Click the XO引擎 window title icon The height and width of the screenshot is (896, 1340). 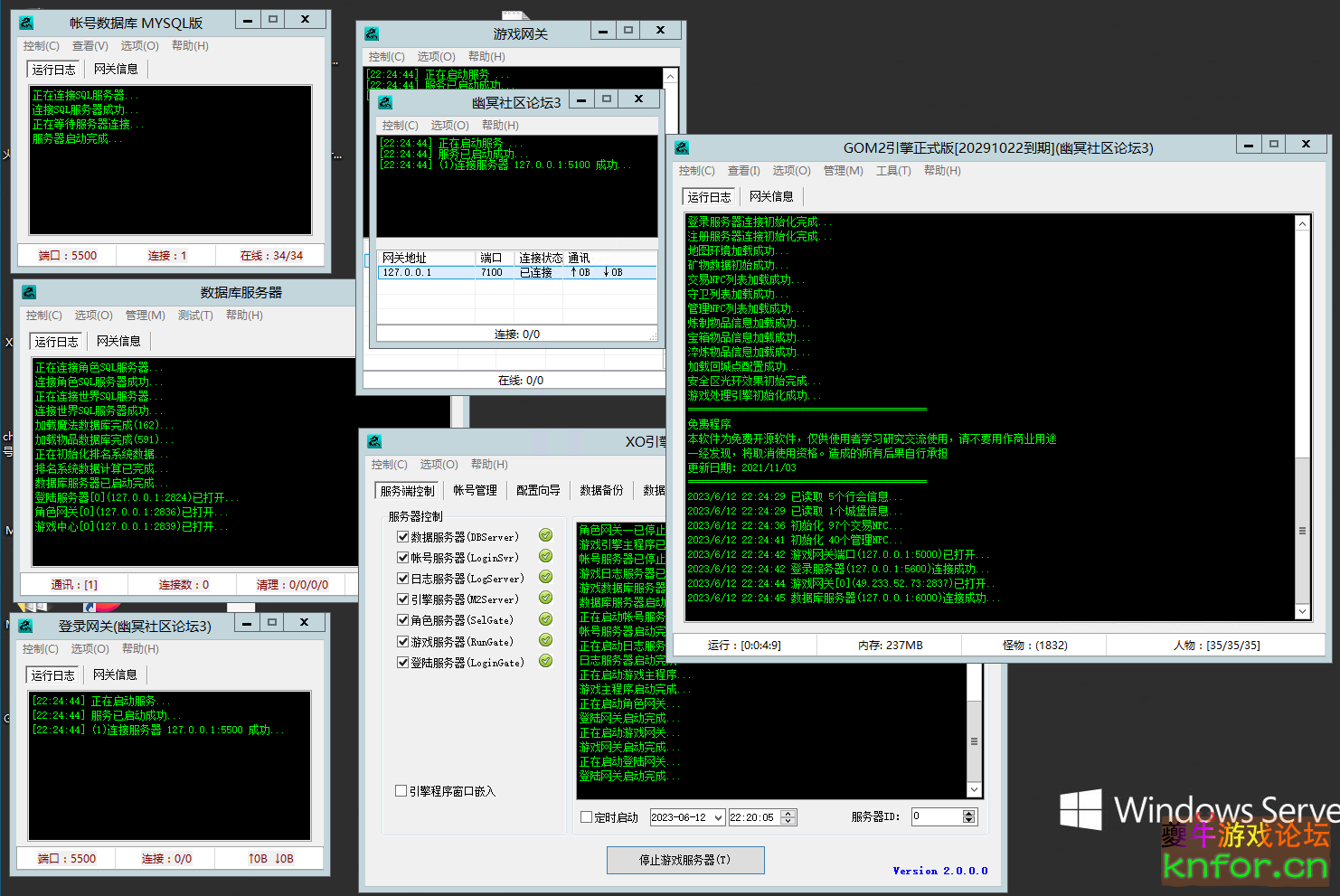point(374,441)
